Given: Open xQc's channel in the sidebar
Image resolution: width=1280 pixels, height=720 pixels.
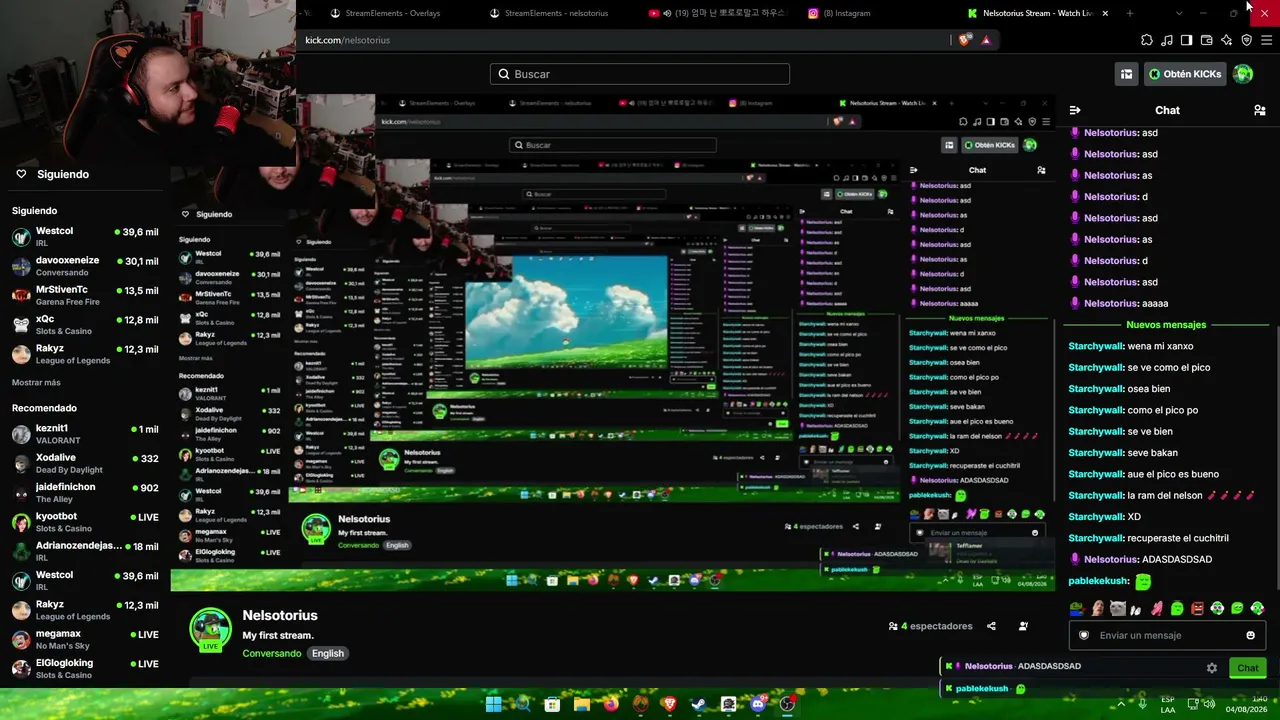Looking at the screenshot, I should click(x=85, y=325).
